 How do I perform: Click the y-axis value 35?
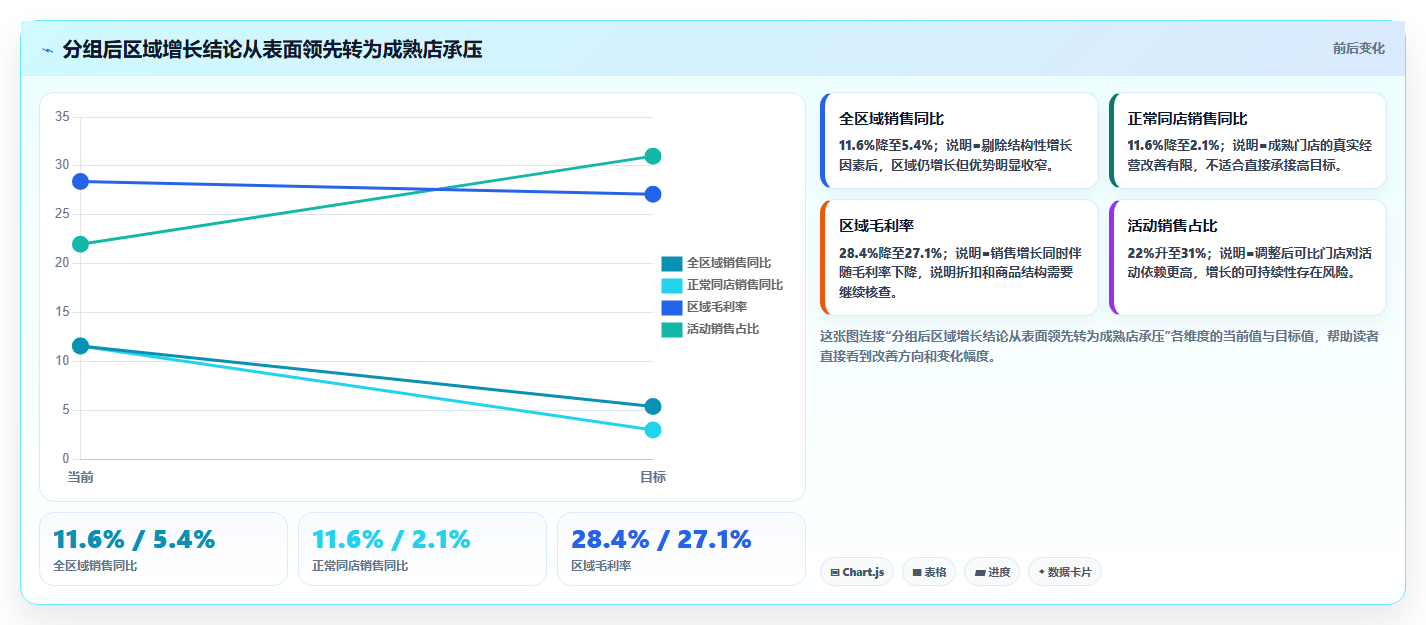[62, 117]
